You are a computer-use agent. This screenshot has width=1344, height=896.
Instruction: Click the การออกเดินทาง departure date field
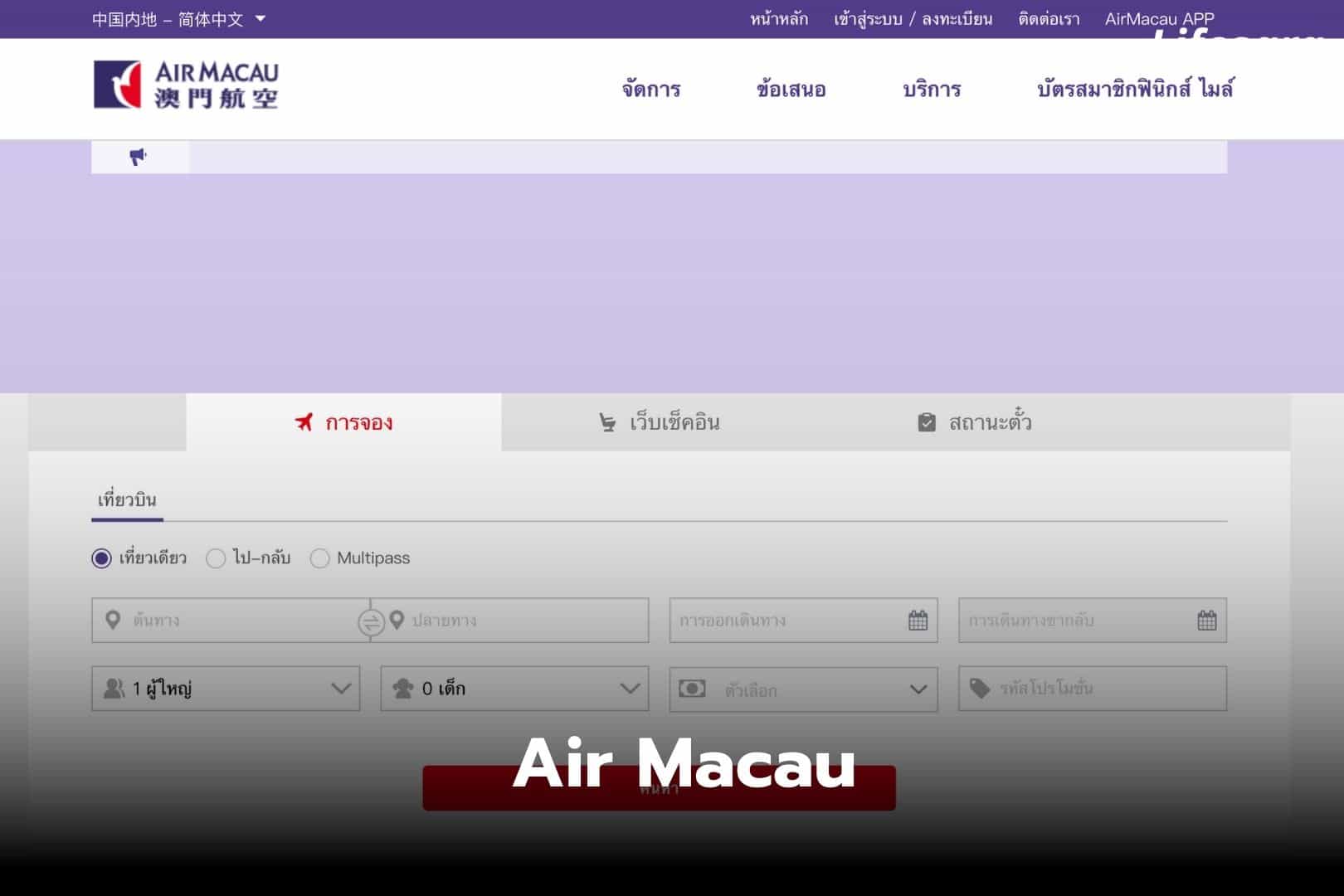click(803, 621)
